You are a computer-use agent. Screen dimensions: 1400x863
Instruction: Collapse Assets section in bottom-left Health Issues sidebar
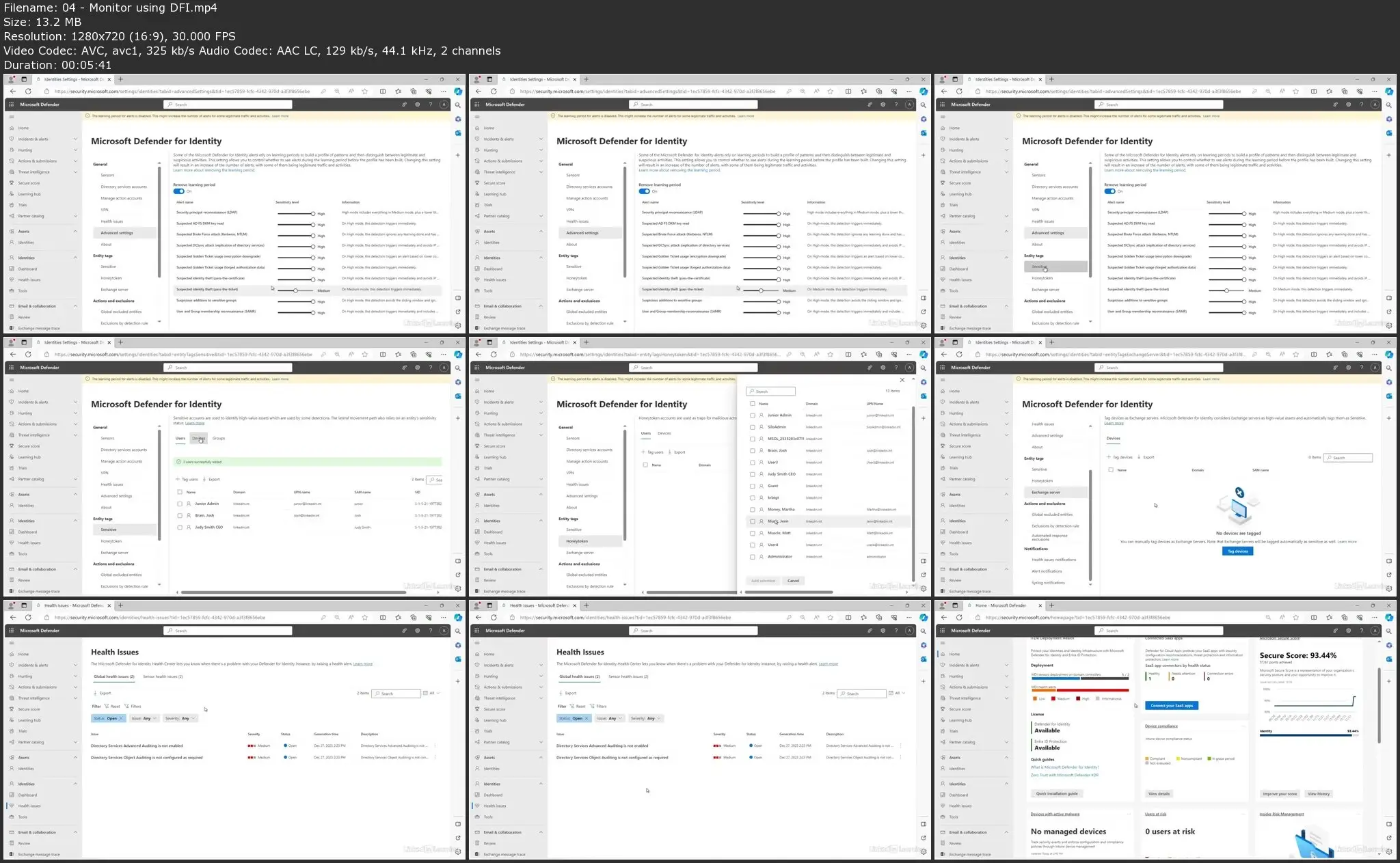click(75, 758)
